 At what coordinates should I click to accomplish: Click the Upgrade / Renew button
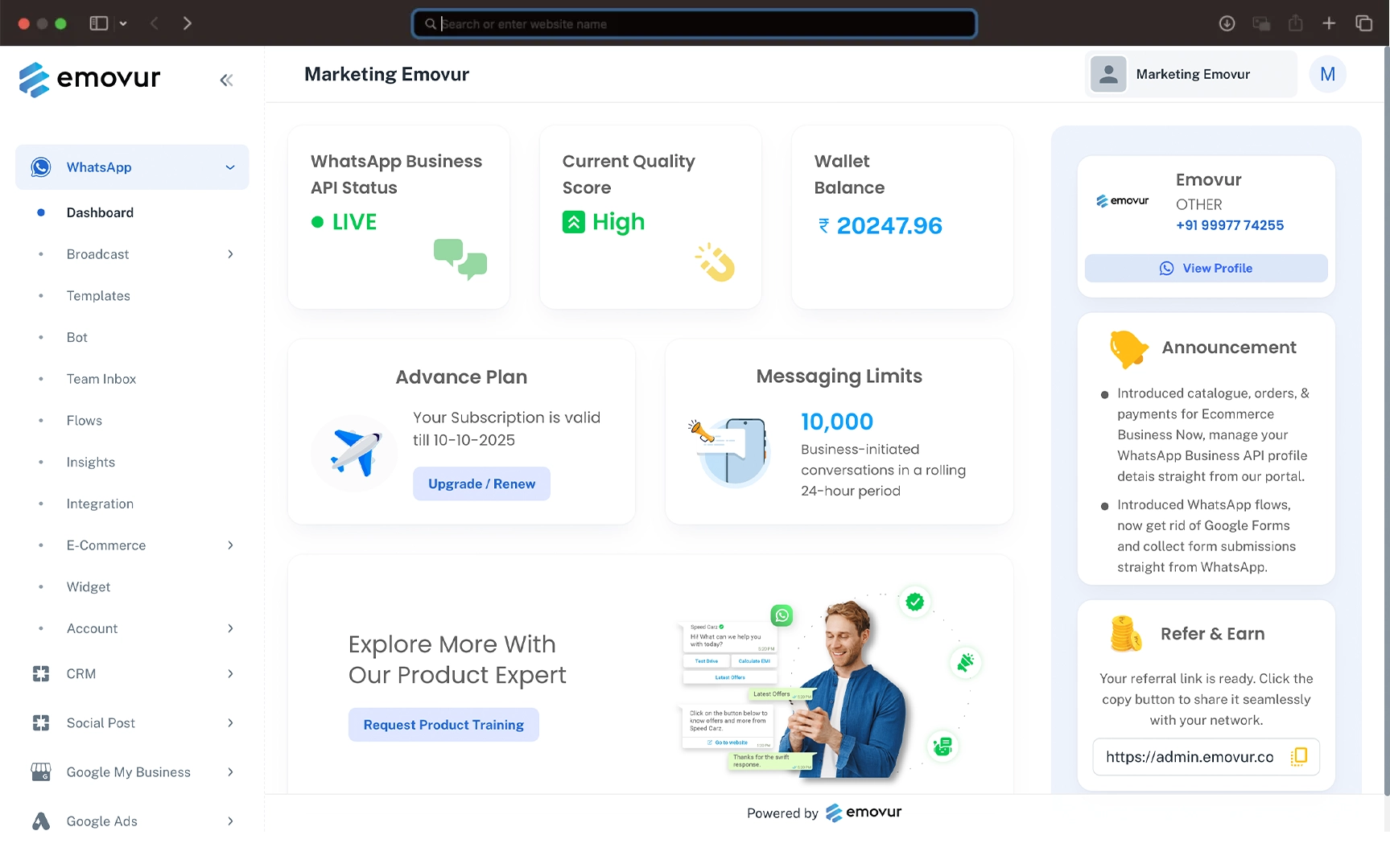481,483
